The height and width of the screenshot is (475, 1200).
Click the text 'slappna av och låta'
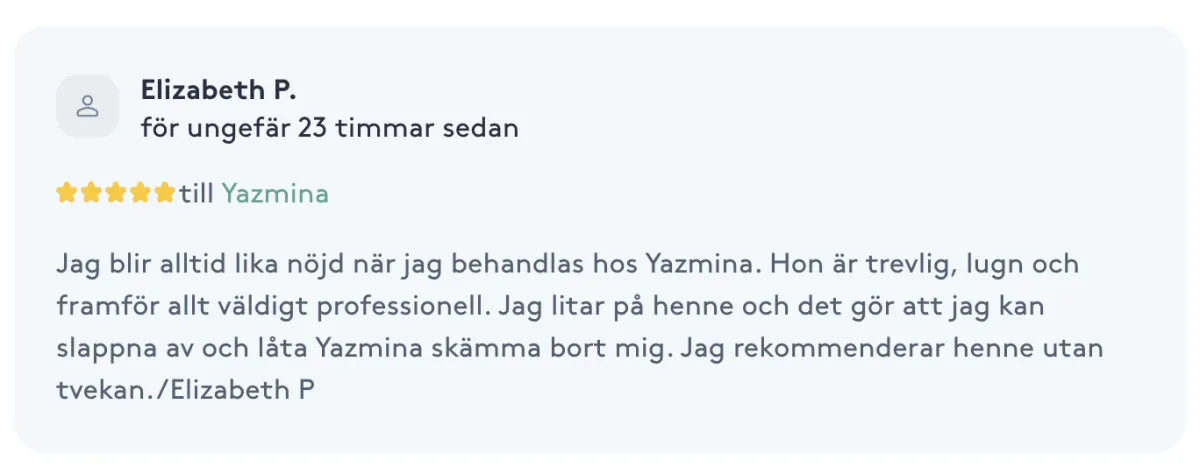coord(183,350)
